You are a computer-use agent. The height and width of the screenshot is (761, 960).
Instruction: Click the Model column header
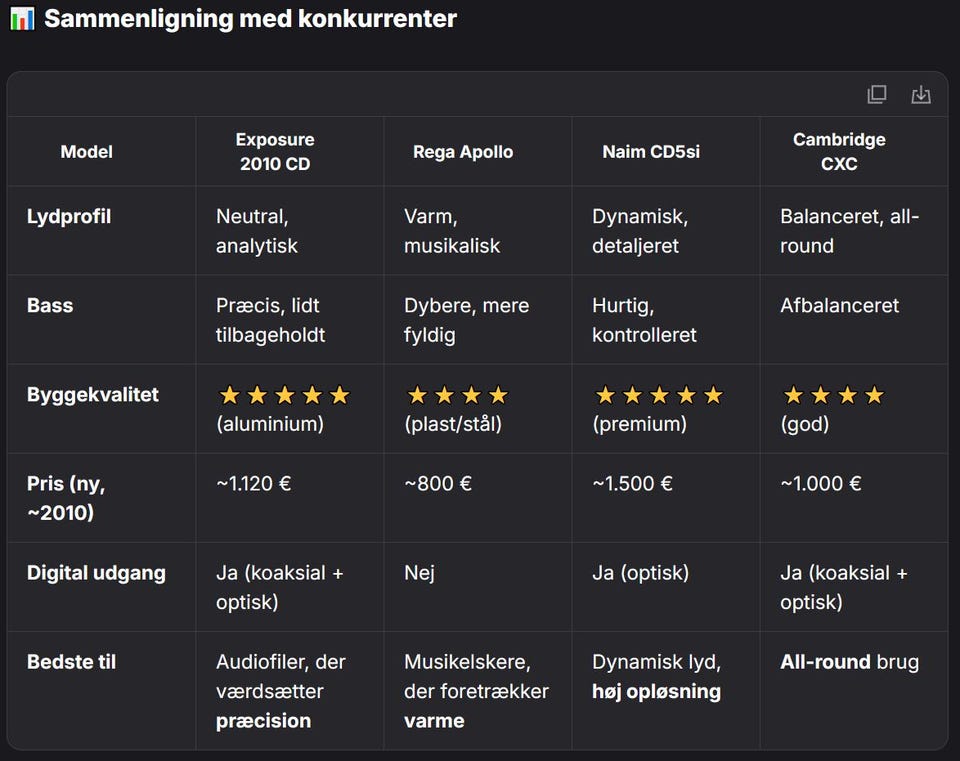86,152
